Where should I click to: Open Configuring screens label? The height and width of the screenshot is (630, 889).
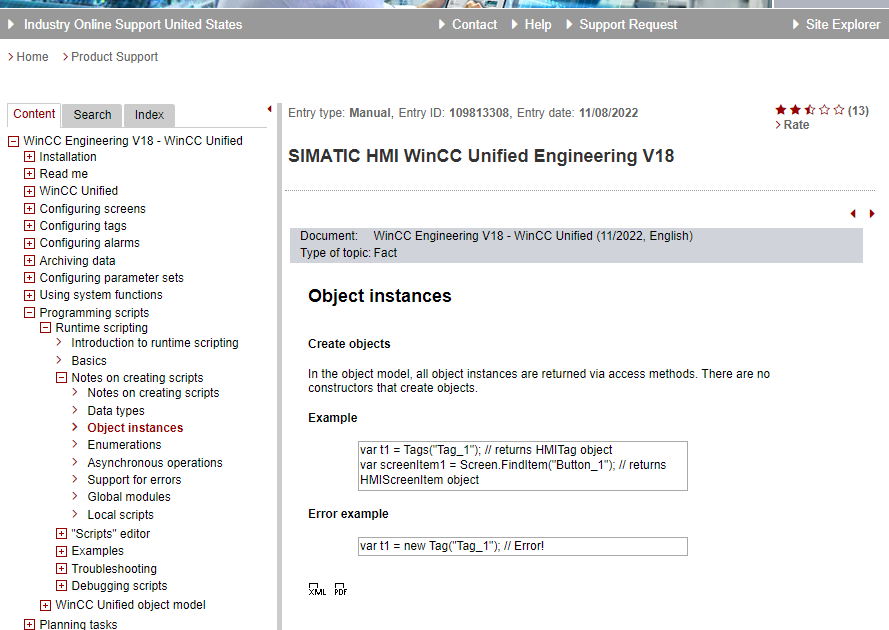[x=92, y=209]
